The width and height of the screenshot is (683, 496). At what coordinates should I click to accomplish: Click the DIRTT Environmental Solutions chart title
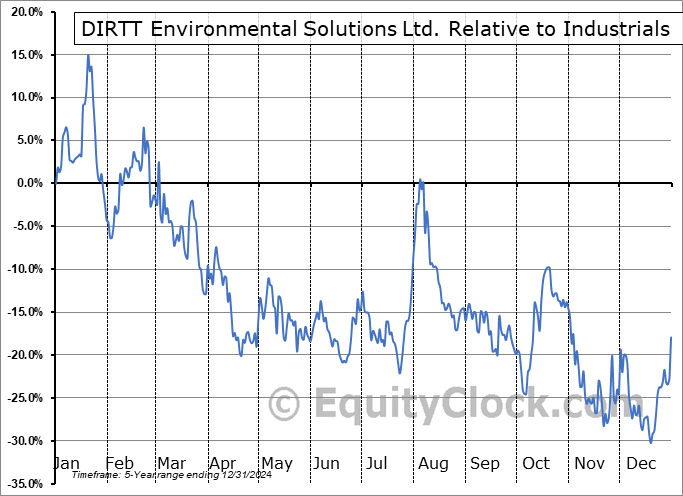pos(372,29)
